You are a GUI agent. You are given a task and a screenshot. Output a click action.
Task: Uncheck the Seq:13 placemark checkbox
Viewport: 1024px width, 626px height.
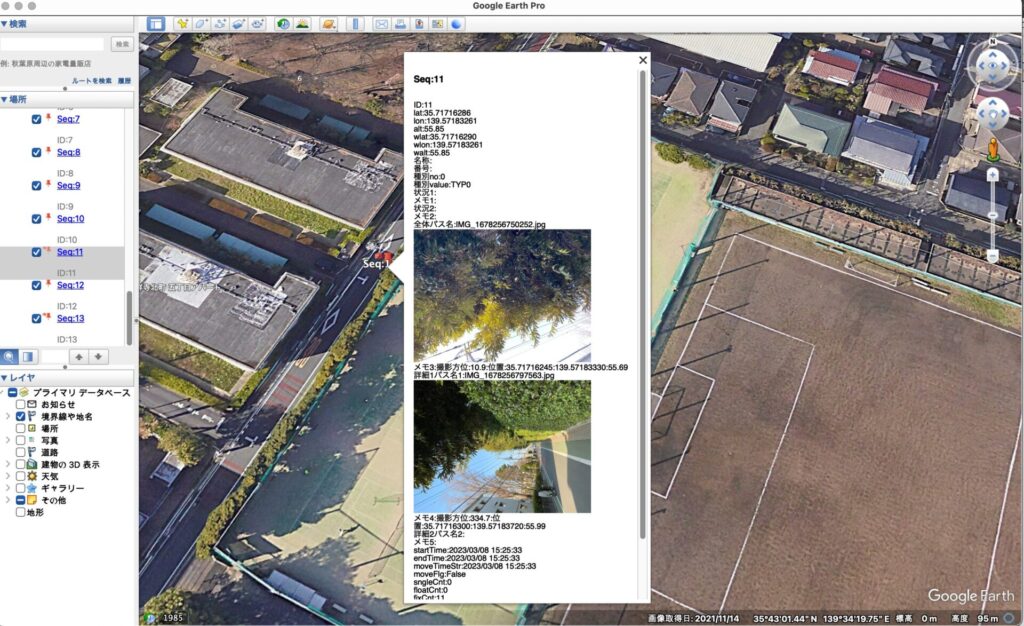(x=37, y=319)
